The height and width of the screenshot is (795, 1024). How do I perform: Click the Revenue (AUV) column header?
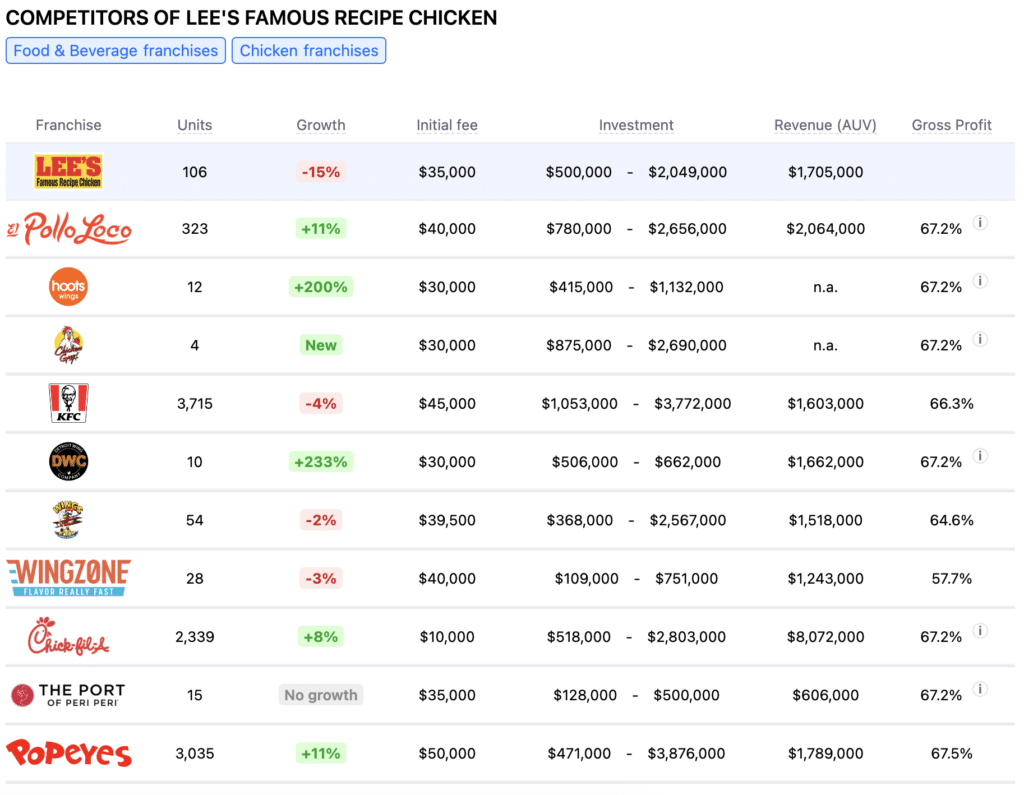coord(825,125)
